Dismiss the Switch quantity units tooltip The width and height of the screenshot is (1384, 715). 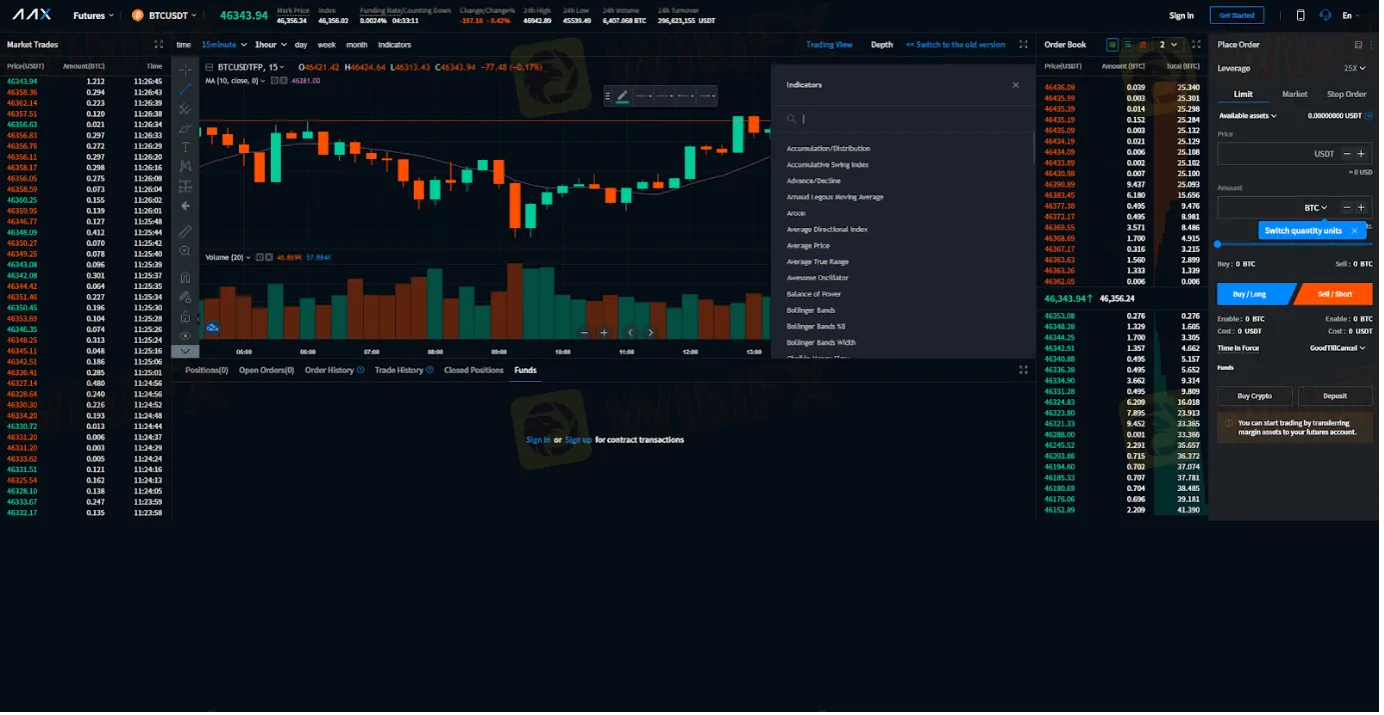[1355, 231]
